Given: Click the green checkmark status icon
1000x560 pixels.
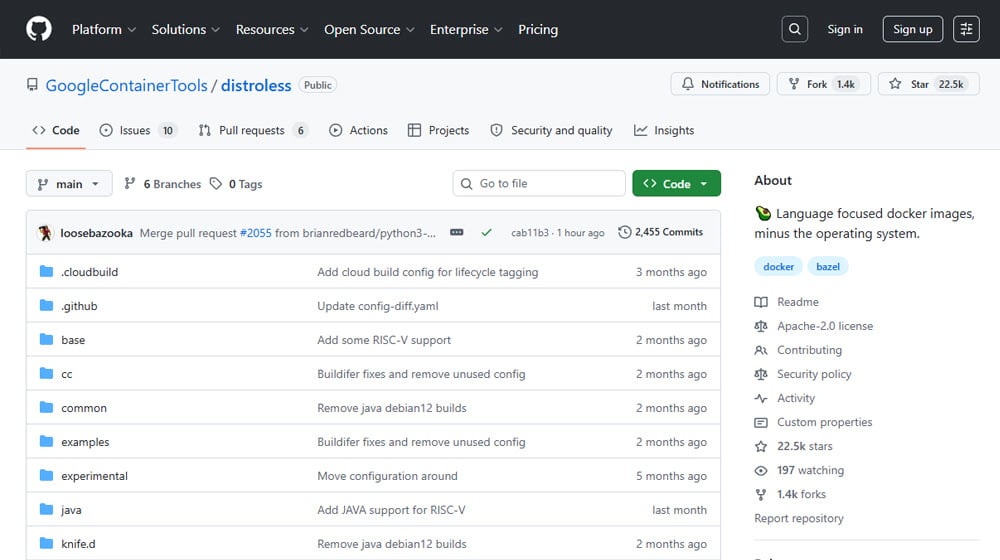Looking at the screenshot, I should 486,232.
